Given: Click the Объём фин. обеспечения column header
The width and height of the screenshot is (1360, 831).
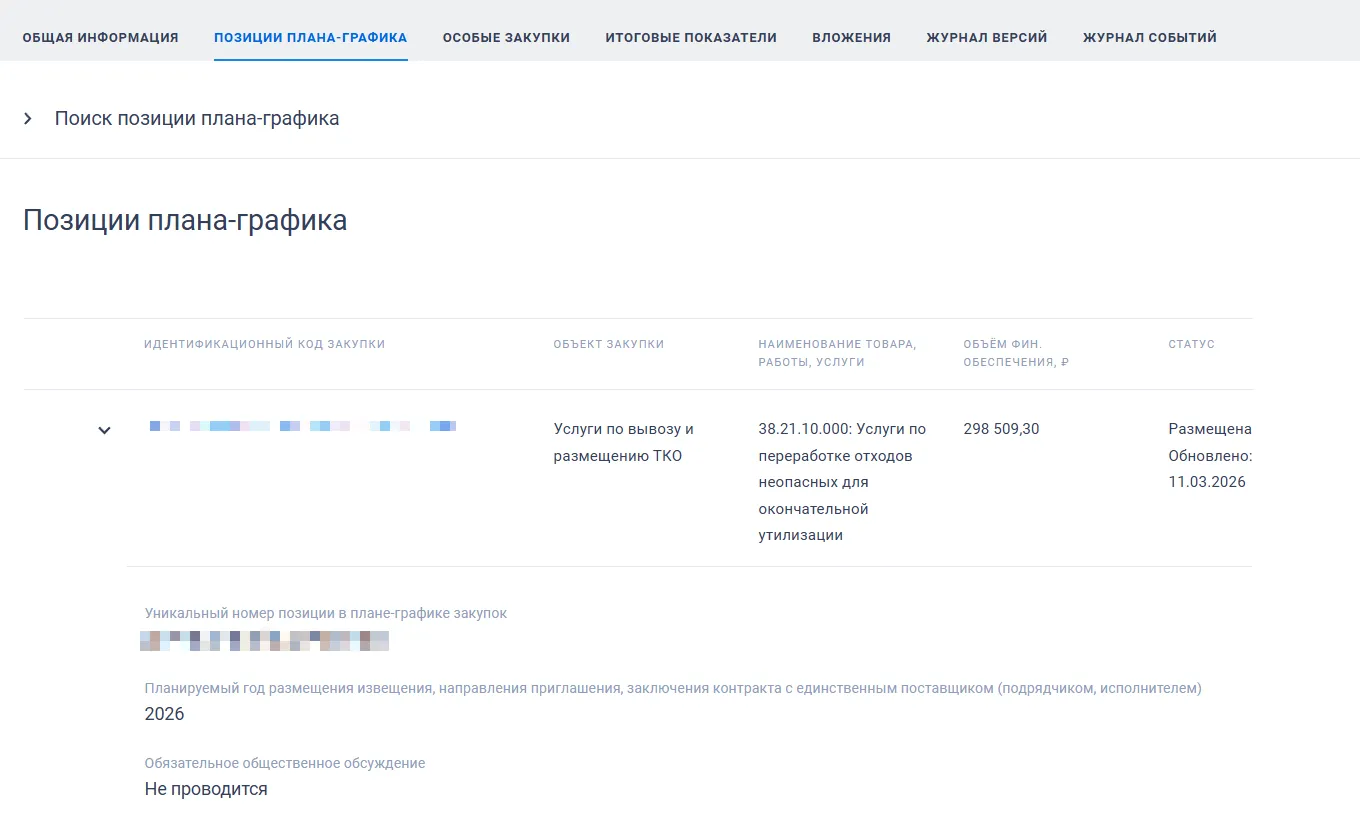Looking at the screenshot, I should pyautogui.click(x=1015, y=353).
